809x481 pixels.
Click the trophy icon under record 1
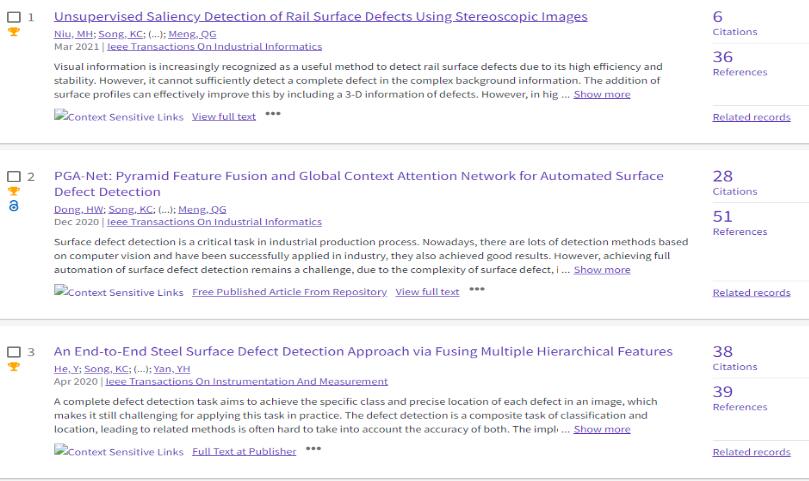[13, 32]
